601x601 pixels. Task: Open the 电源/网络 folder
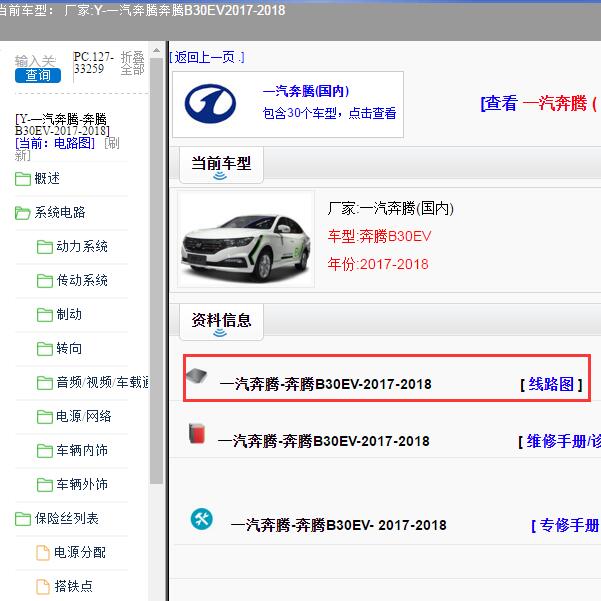point(84,416)
